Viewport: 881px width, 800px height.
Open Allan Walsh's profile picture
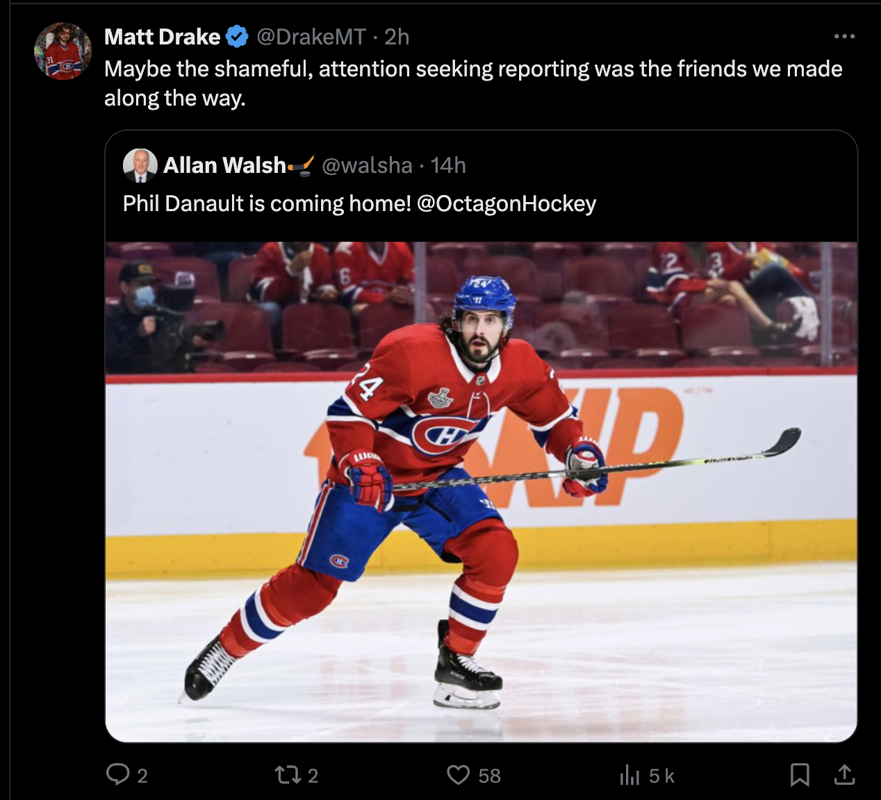point(139,164)
